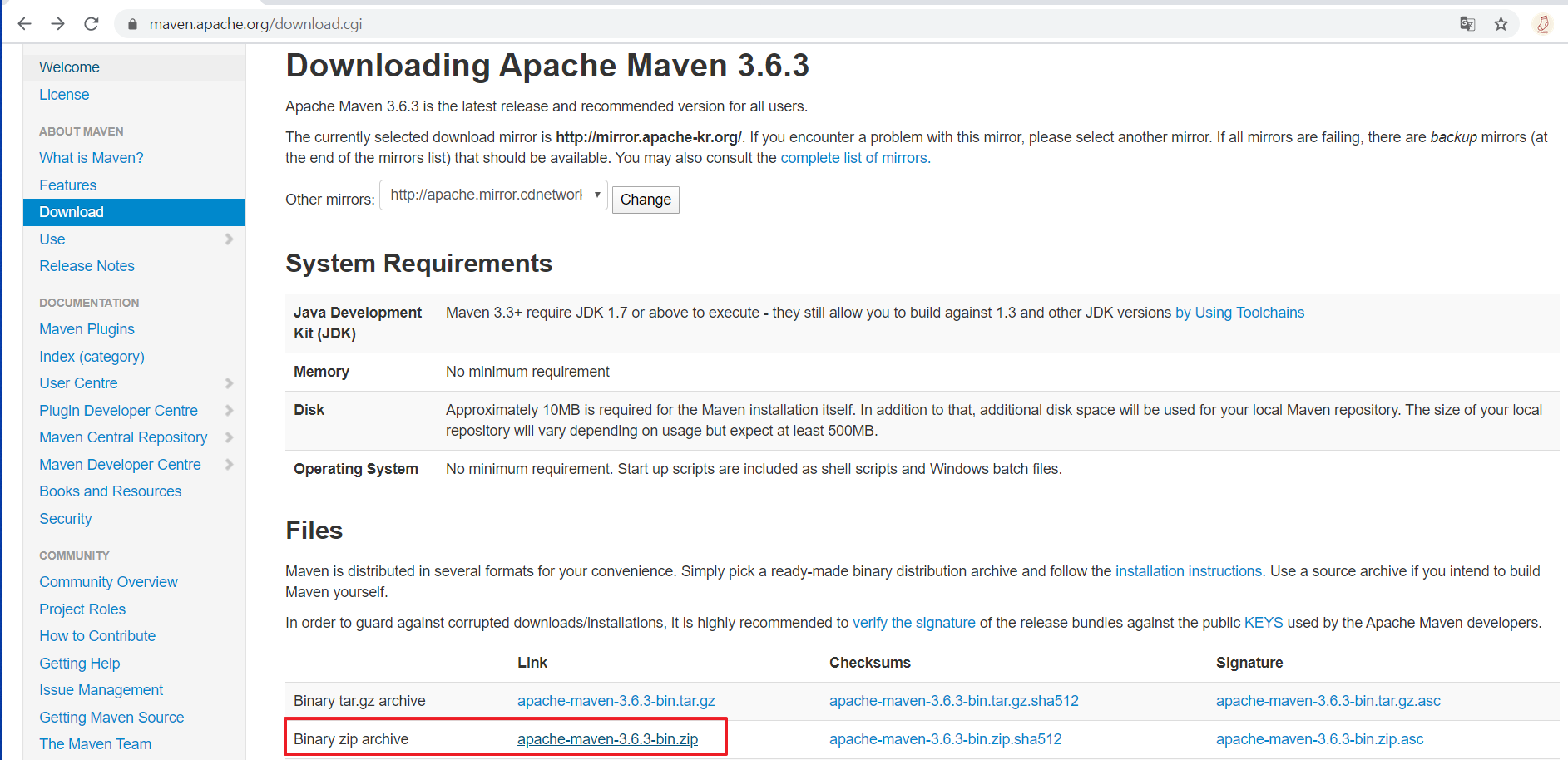The height and width of the screenshot is (760, 1568).
Task: Click the Change mirror button
Action: [x=646, y=200]
